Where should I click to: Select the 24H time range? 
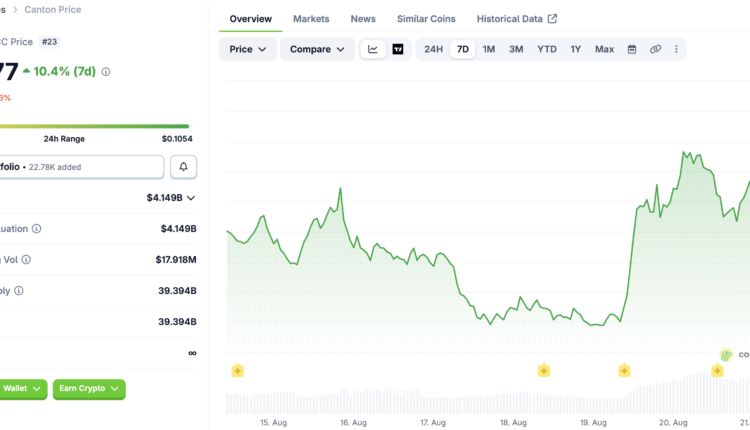(433, 49)
